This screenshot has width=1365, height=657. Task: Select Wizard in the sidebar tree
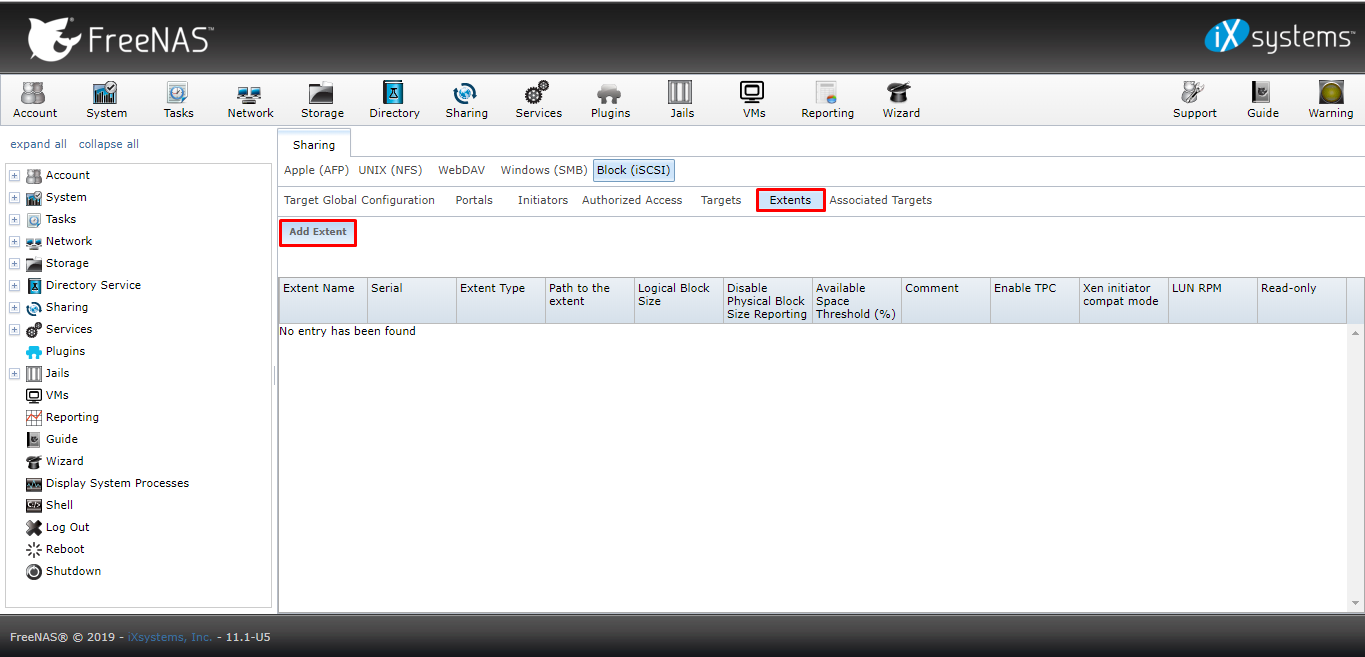point(64,461)
